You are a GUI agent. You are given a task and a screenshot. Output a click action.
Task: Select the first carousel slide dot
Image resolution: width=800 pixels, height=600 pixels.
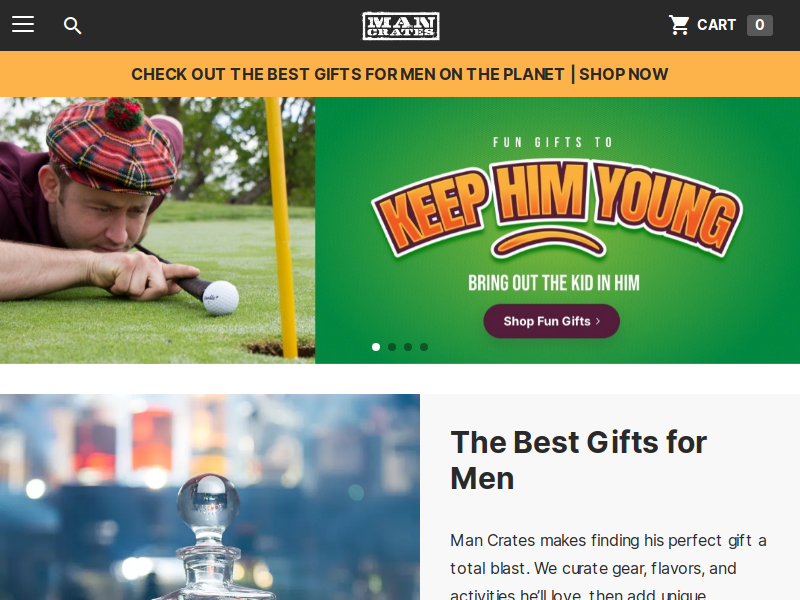click(376, 347)
